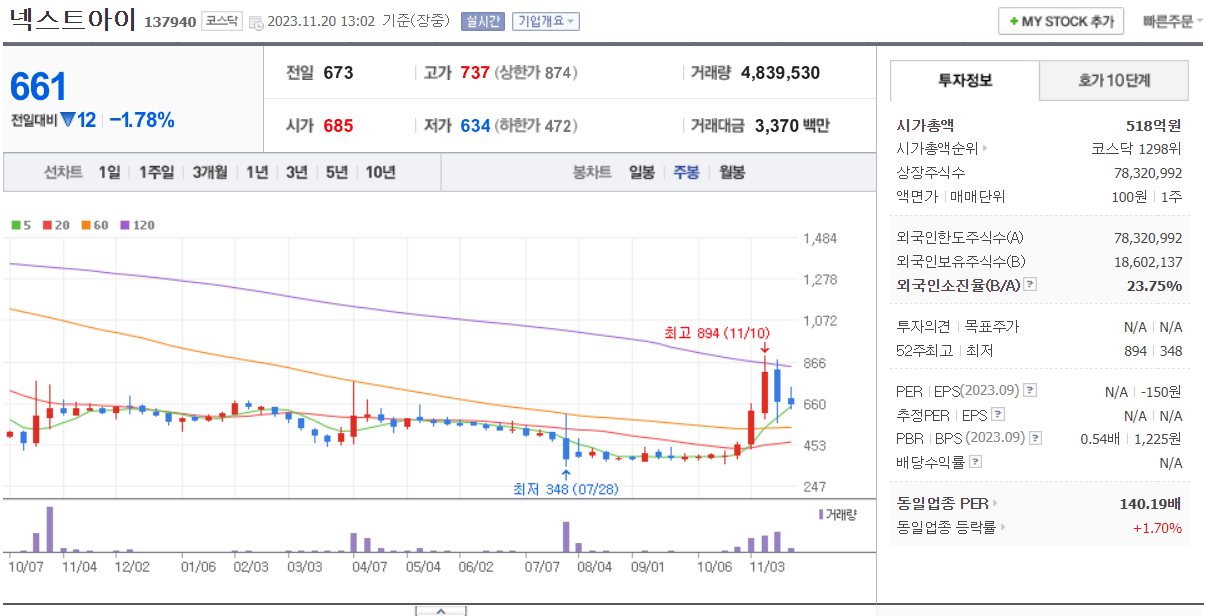Select the 10년 line chart period
The height and width of the screenshot is (616, 1209).
click(x=380, y=172)
